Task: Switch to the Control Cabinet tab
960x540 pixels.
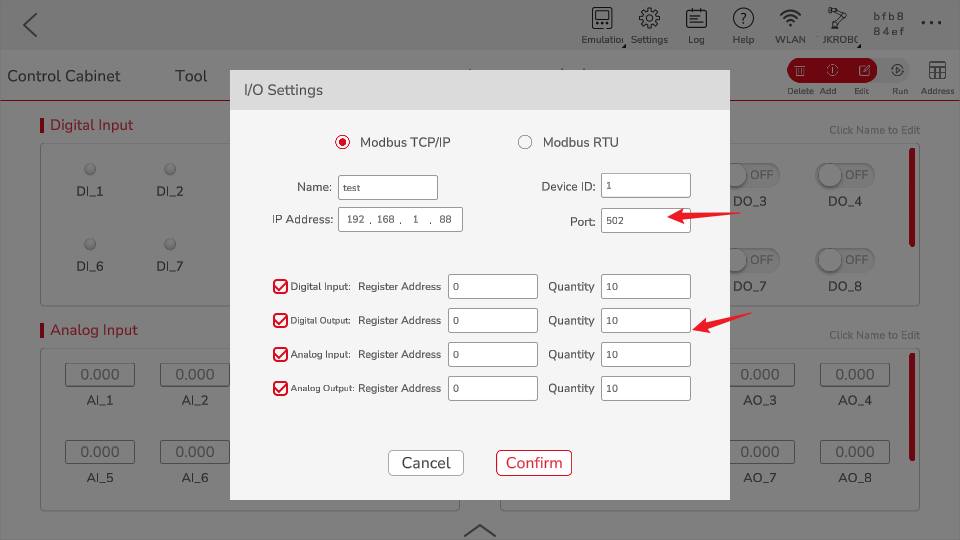Action: [x=64, y=76]
